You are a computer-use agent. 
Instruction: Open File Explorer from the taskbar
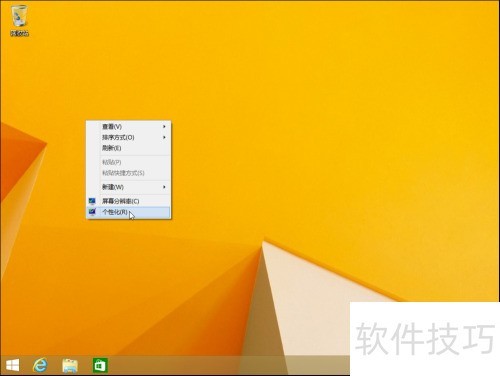pos(70,365)
